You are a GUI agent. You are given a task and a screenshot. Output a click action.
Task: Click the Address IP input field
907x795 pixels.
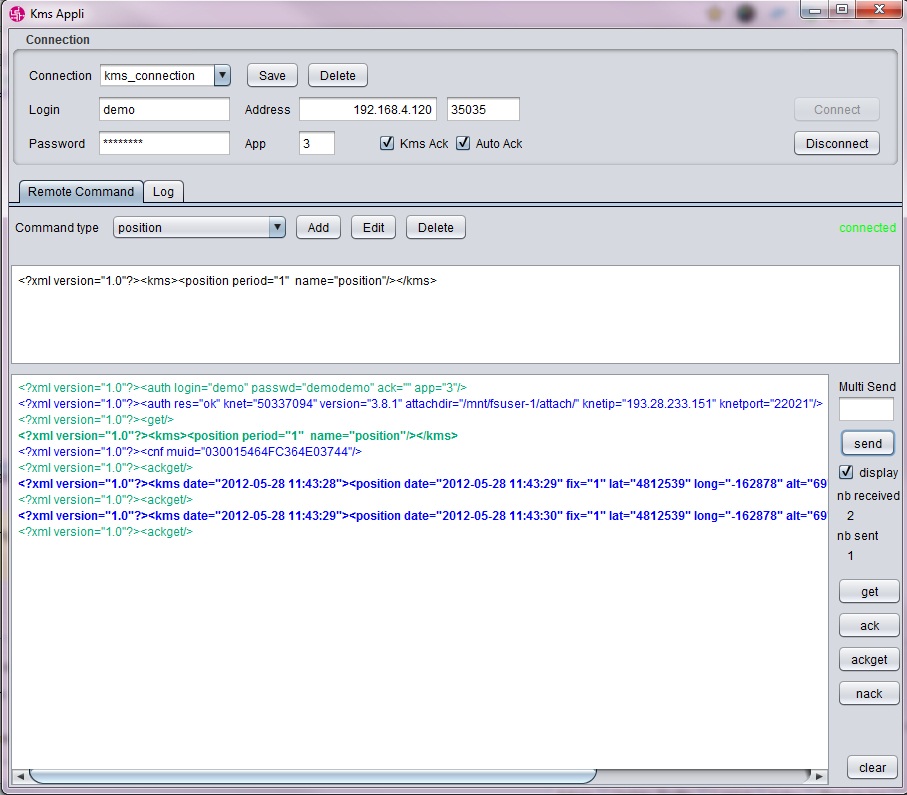tap(368, 109)
